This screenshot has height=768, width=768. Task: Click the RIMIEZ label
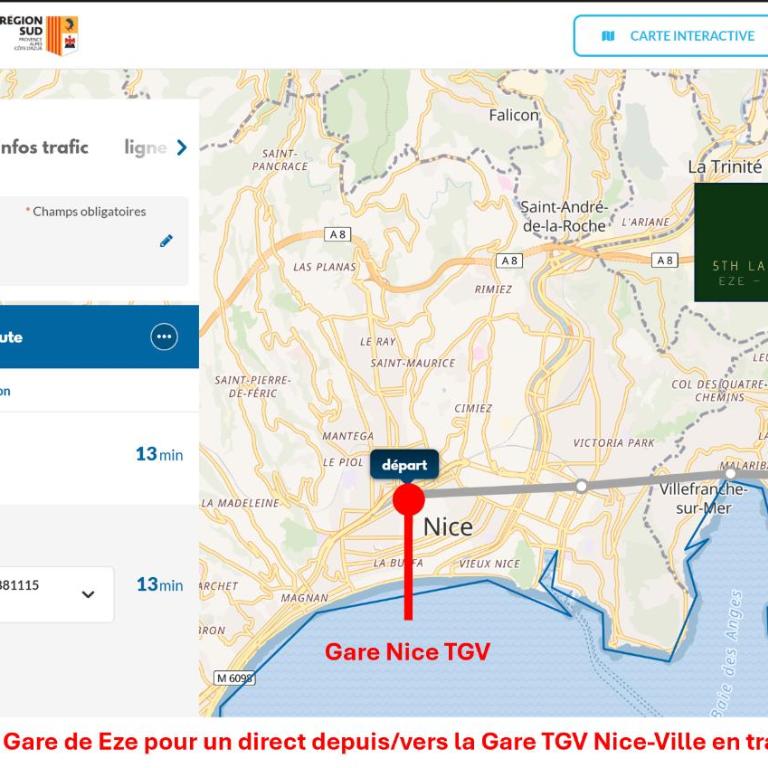[493, 289]
